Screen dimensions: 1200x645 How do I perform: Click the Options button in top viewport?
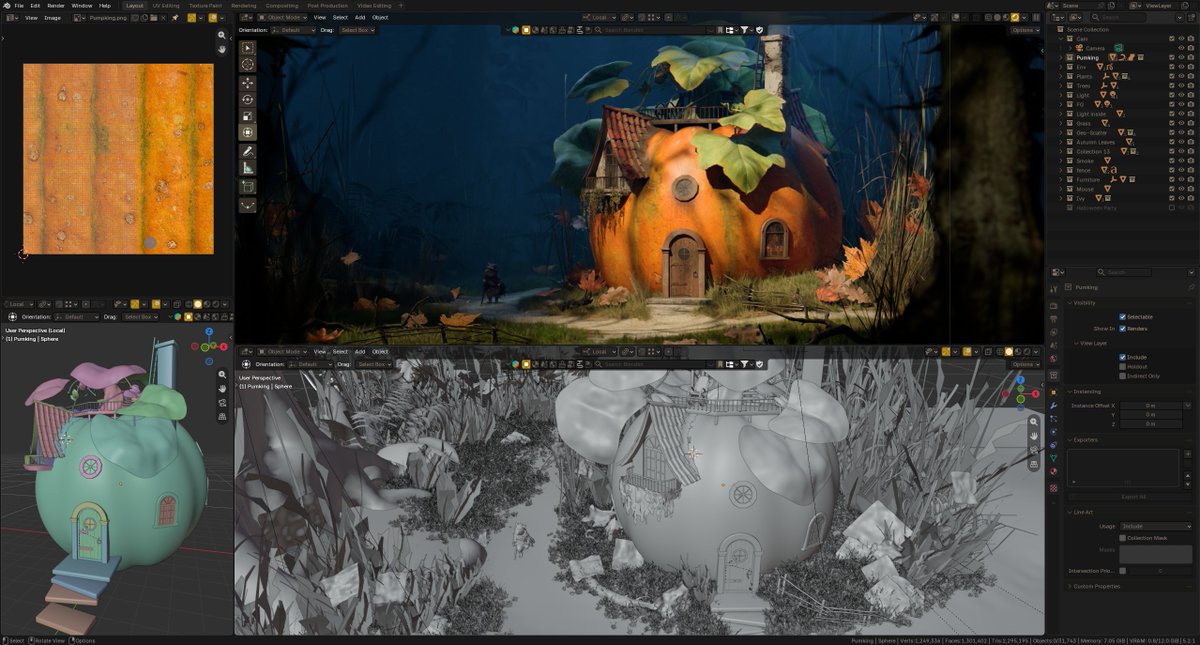(1025, 30)
